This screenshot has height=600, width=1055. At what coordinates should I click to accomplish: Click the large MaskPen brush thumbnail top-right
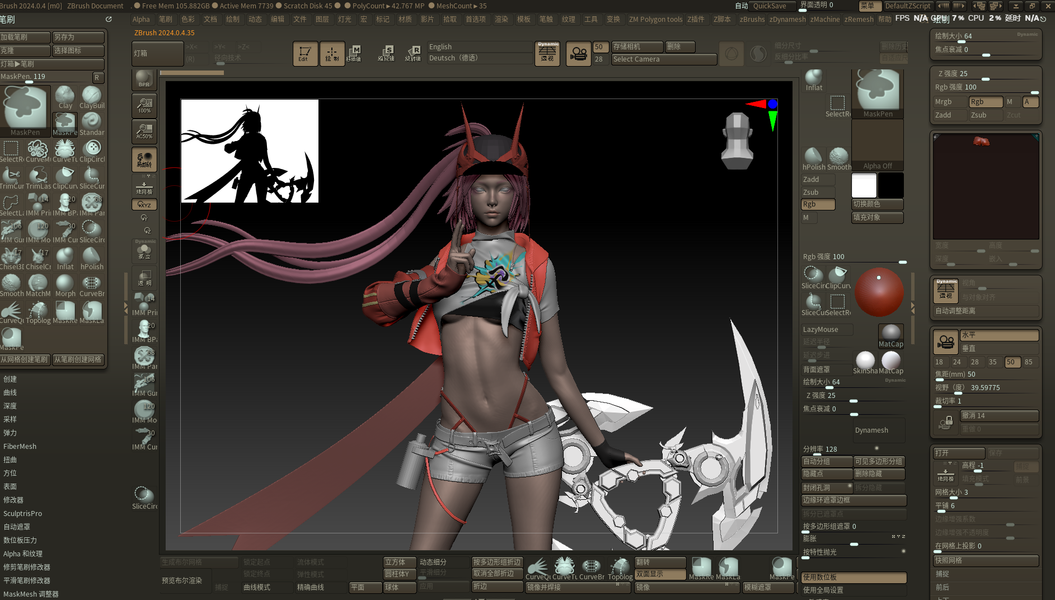pyautogui.click(x=877, y=93)
